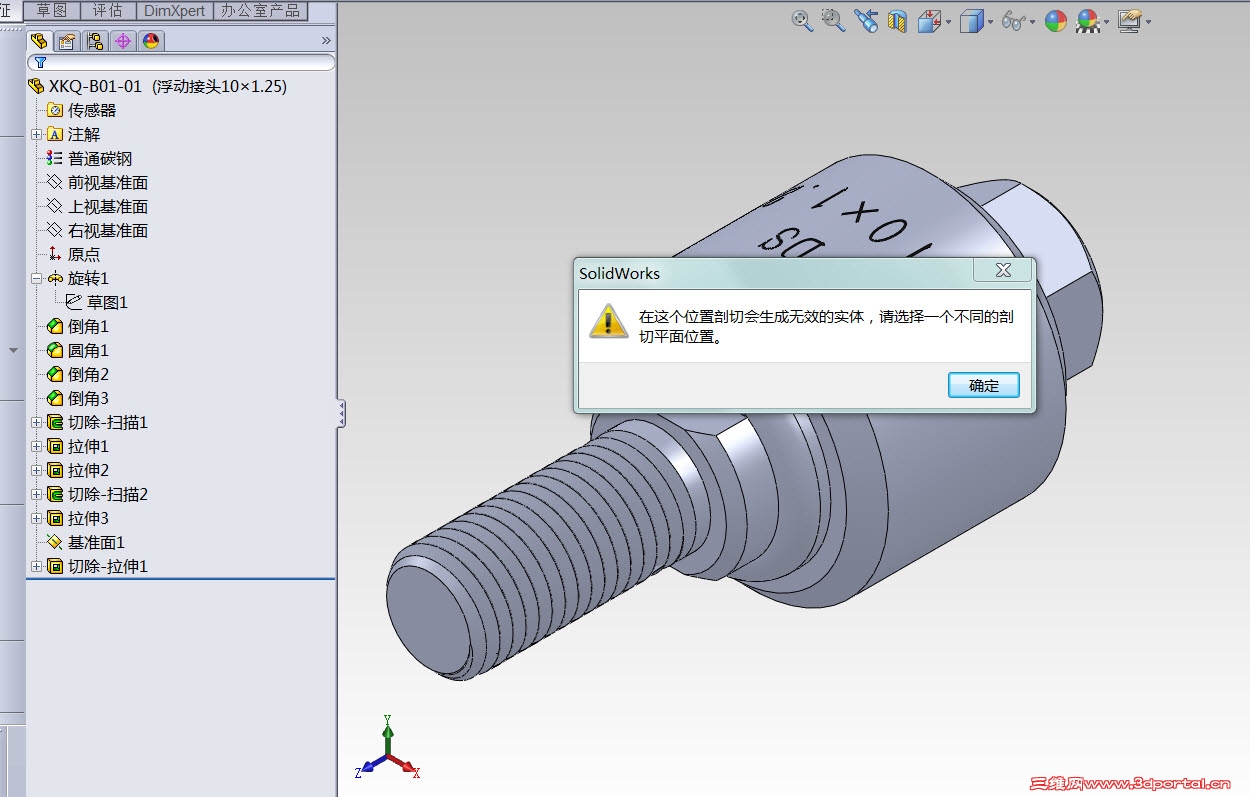Select the 草图1 sketch item

click(x=97, y=302)
